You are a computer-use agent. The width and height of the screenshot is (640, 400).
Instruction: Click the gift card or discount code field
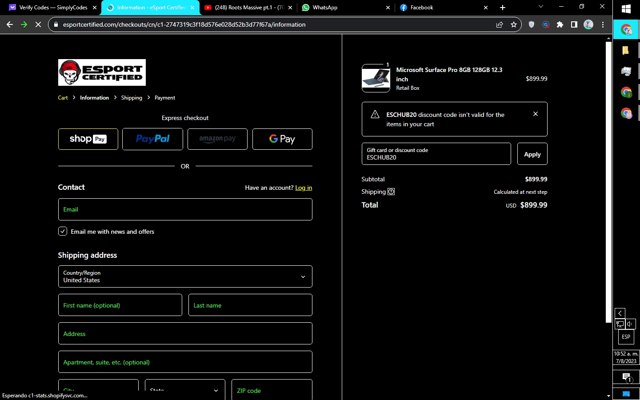click(x=436, y=154)
